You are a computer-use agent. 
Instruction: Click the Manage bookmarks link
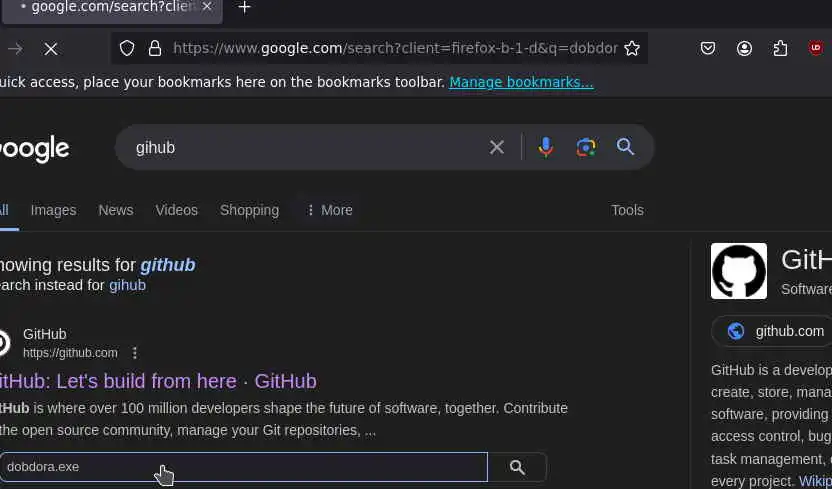[x=521, y=82]
